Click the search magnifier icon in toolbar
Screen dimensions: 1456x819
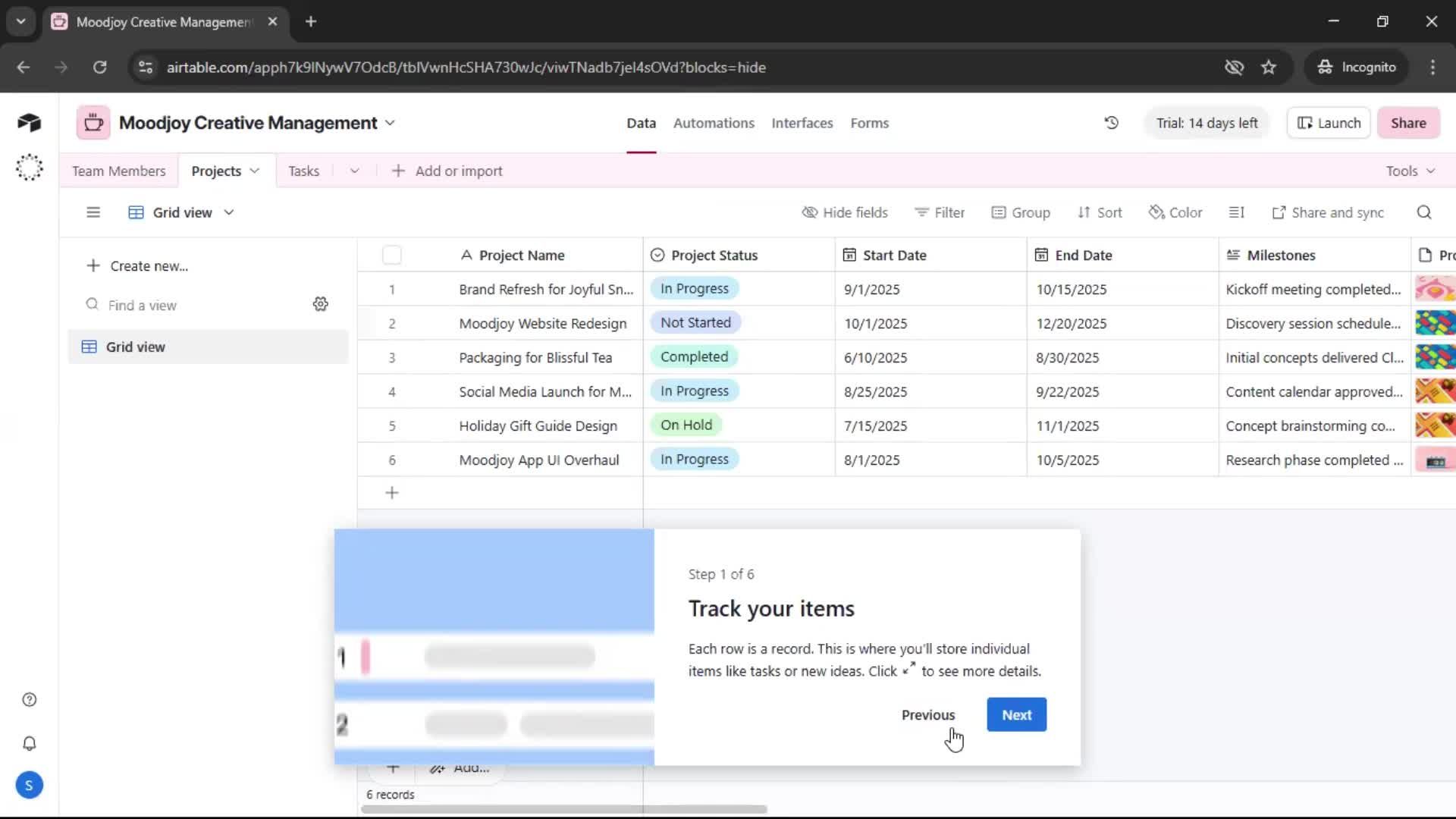tap(1424, 213)
